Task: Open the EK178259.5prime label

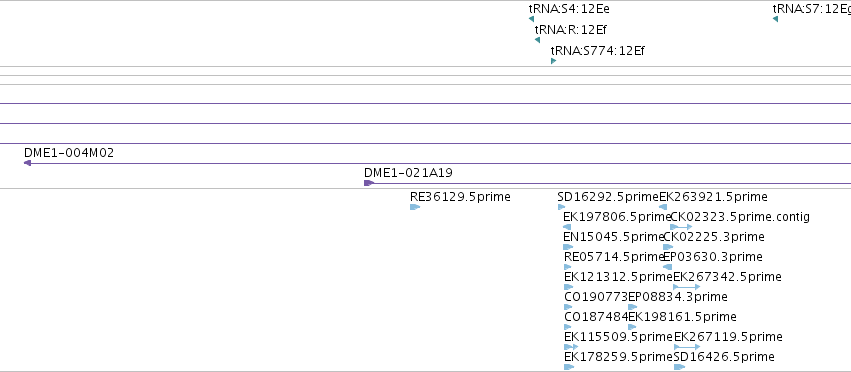Action: [x=619, y=356]
